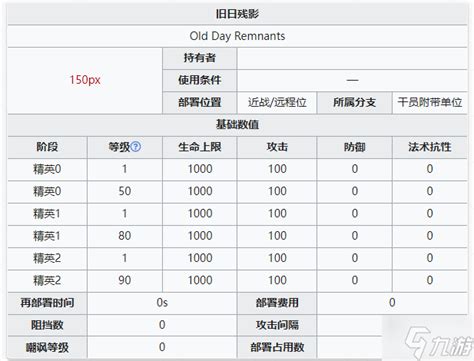The image size is (474, 361).
Task: Select level value 90 in the 精英2 row
Action: point(125,280)
